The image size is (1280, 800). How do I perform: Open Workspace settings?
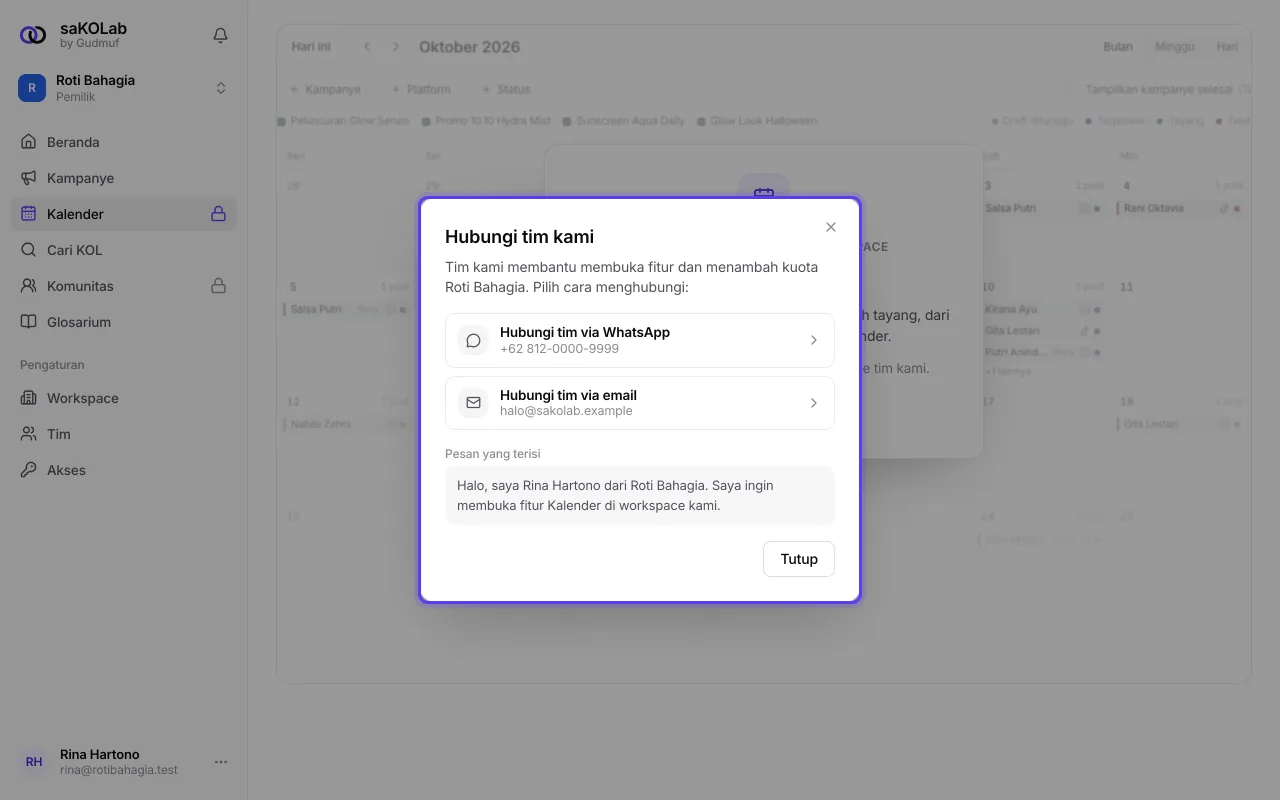(124, 398)
